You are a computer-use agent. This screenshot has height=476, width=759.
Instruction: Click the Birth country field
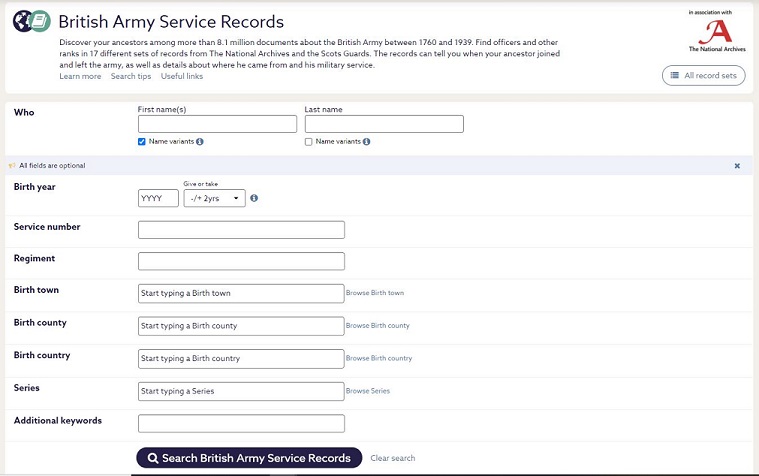[241, 359]
